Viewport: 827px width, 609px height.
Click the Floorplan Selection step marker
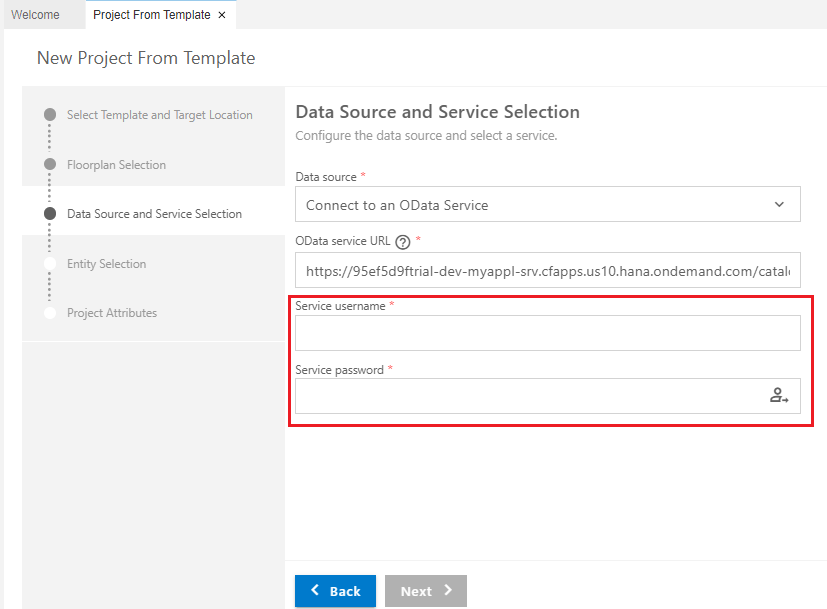pyautogui.click(x=49, y=164)
